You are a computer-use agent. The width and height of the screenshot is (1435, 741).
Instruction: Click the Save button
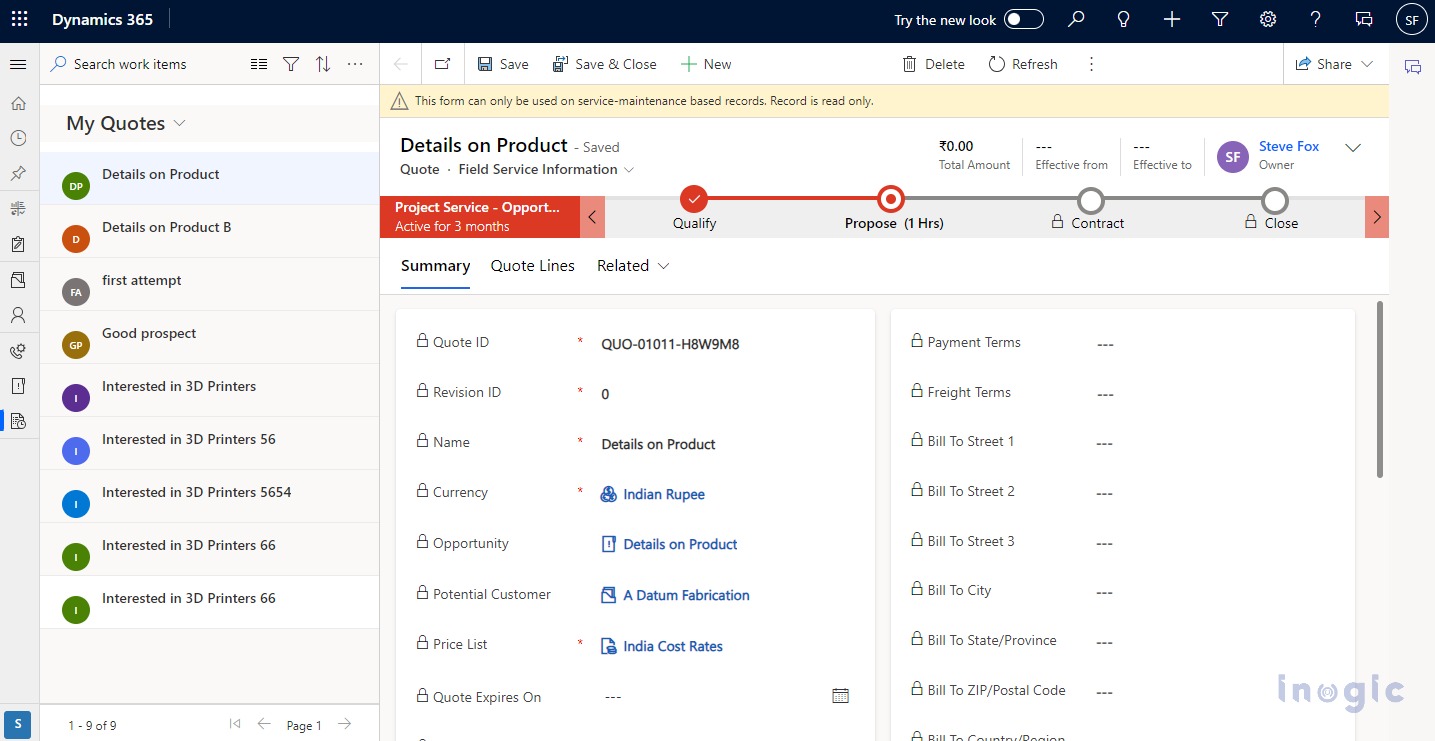503,64
